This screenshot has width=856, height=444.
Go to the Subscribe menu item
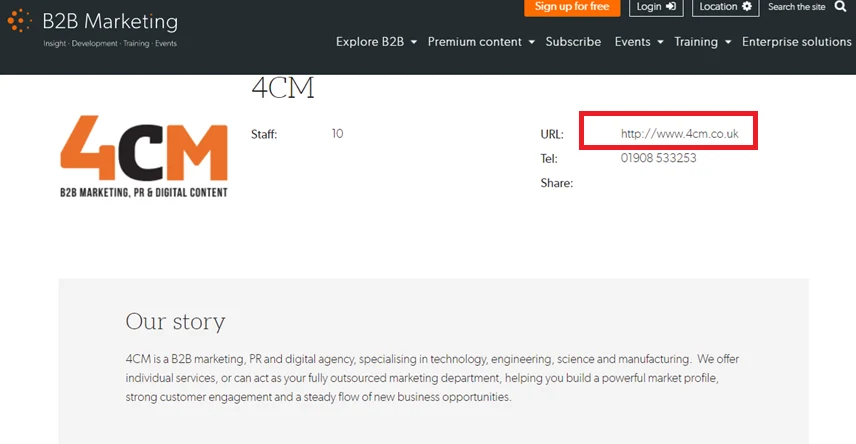[x=573, y=42]
